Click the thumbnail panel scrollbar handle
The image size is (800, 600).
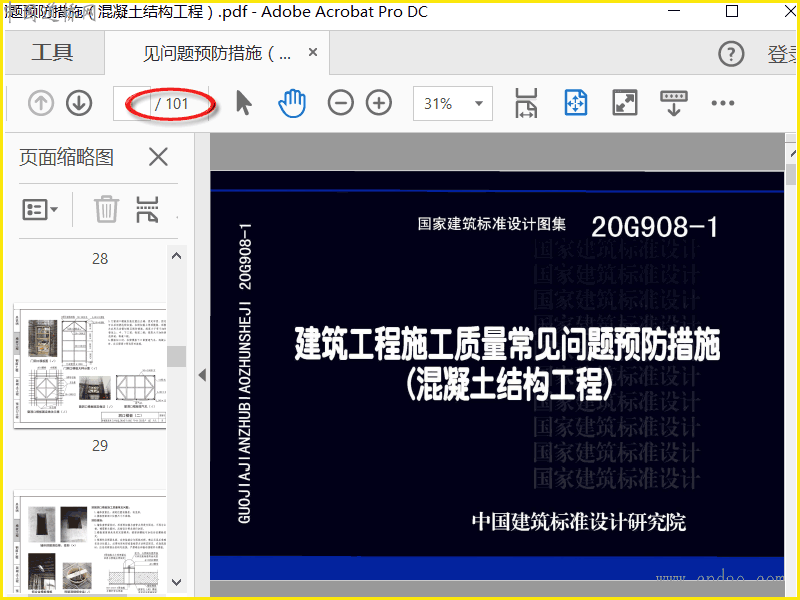(177, 356)
